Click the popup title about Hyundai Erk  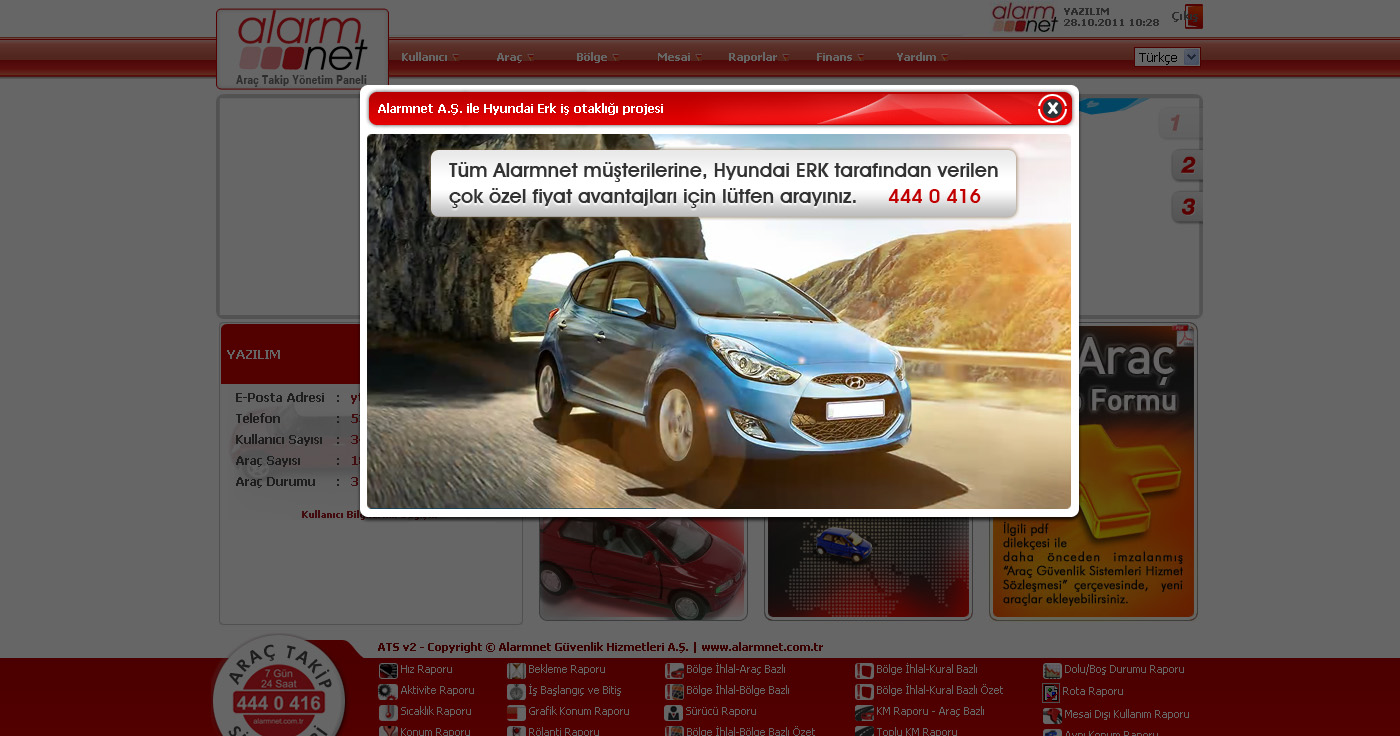pos(520,108)
